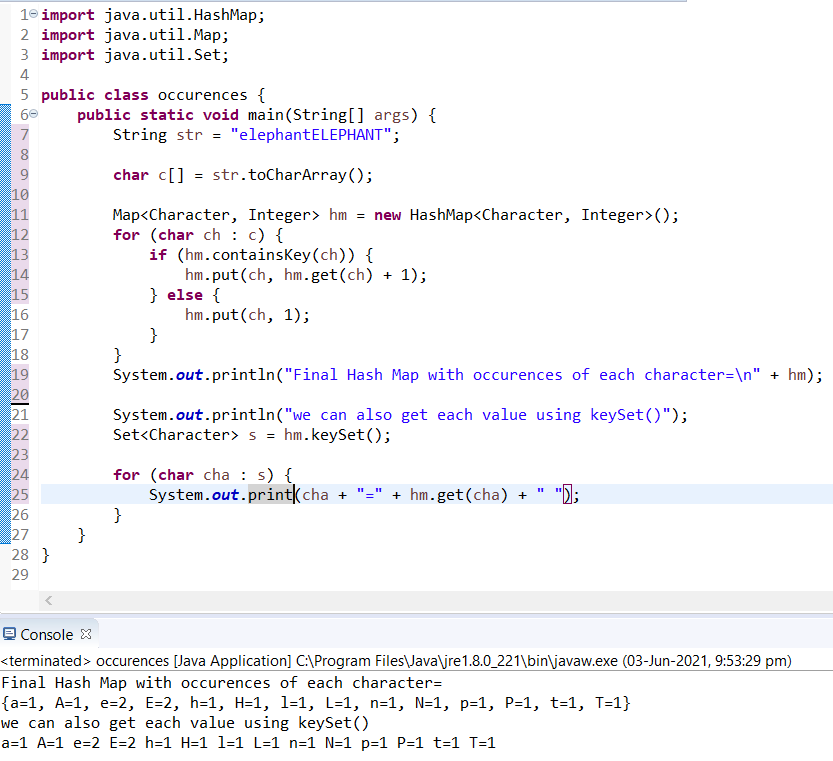Click 'containsKey' on line 13

(261, 255)
